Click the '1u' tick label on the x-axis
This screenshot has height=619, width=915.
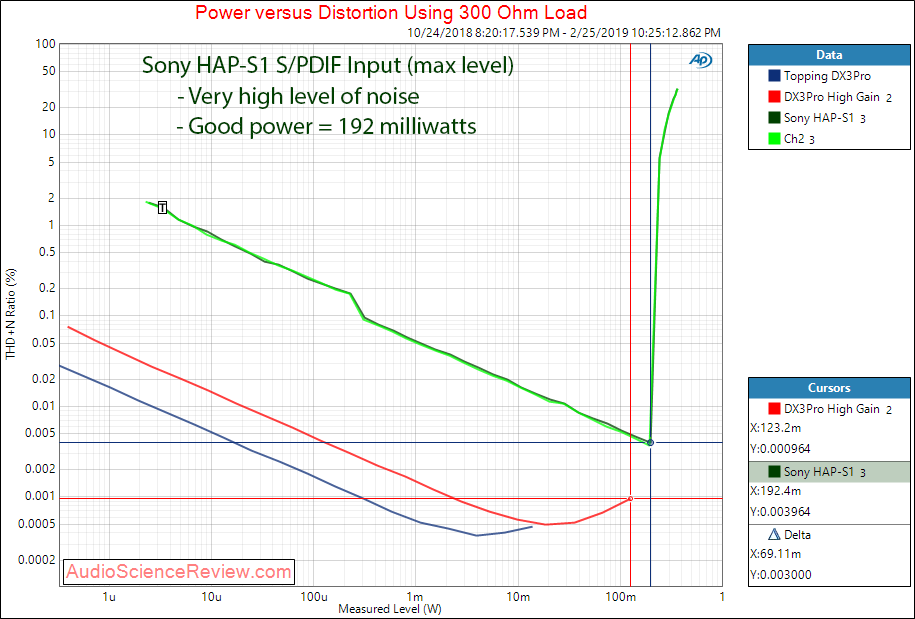click(109, 597)
